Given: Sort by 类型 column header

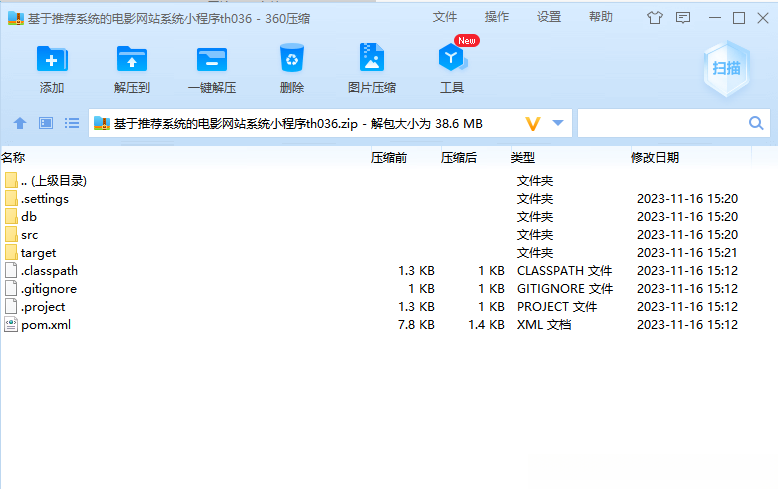Looking at the screenshot, I should (x=522, y=158).
